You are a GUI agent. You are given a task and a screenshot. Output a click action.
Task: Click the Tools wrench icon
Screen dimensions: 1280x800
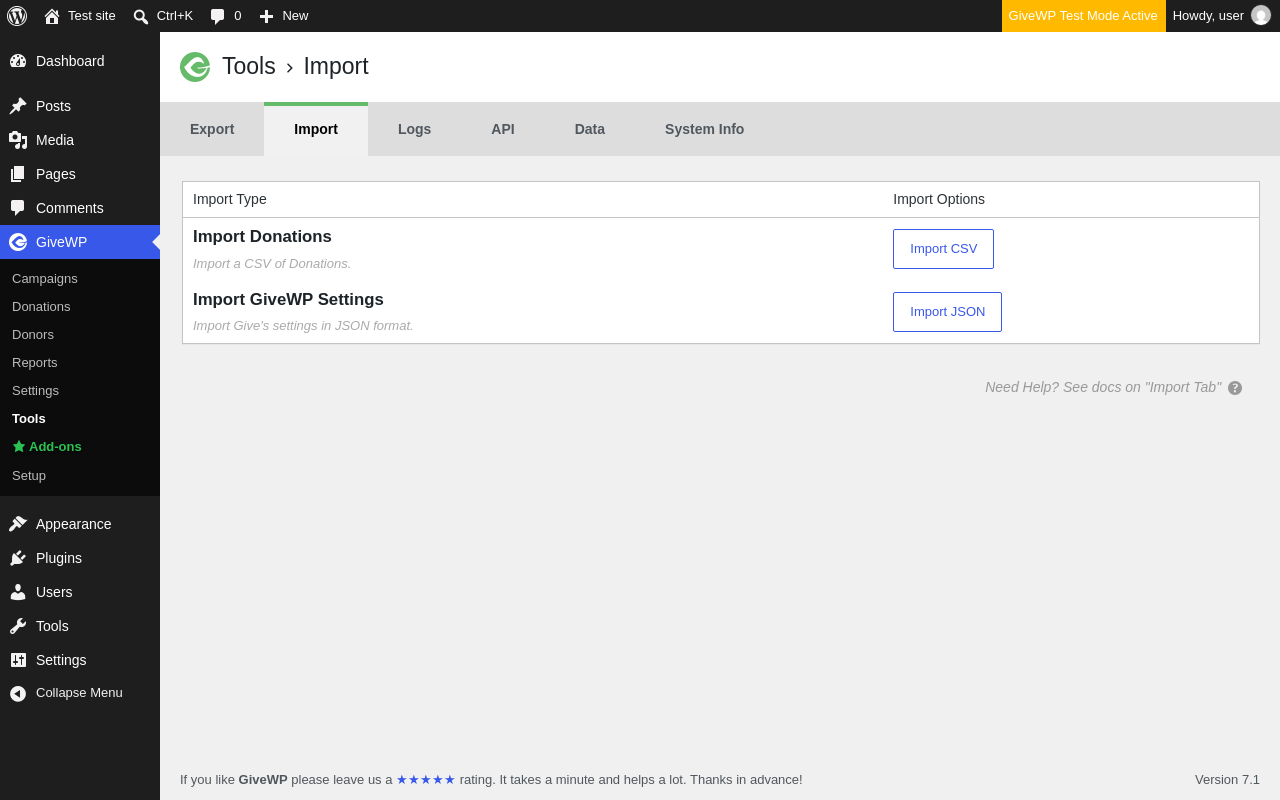click(x=18, y=626)
